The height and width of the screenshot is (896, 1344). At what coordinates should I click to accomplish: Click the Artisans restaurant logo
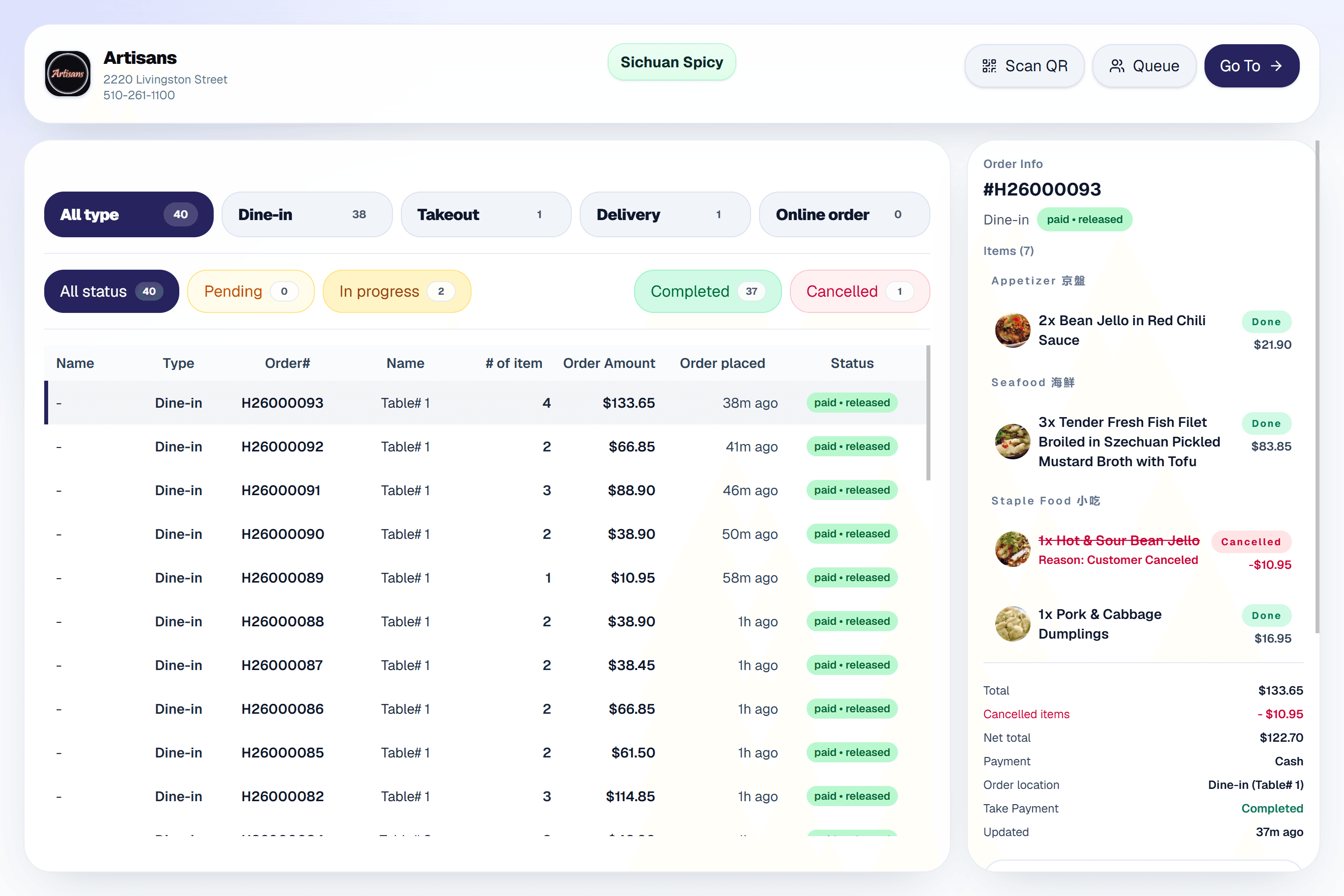pyautogui.click(x=67, y=74)
